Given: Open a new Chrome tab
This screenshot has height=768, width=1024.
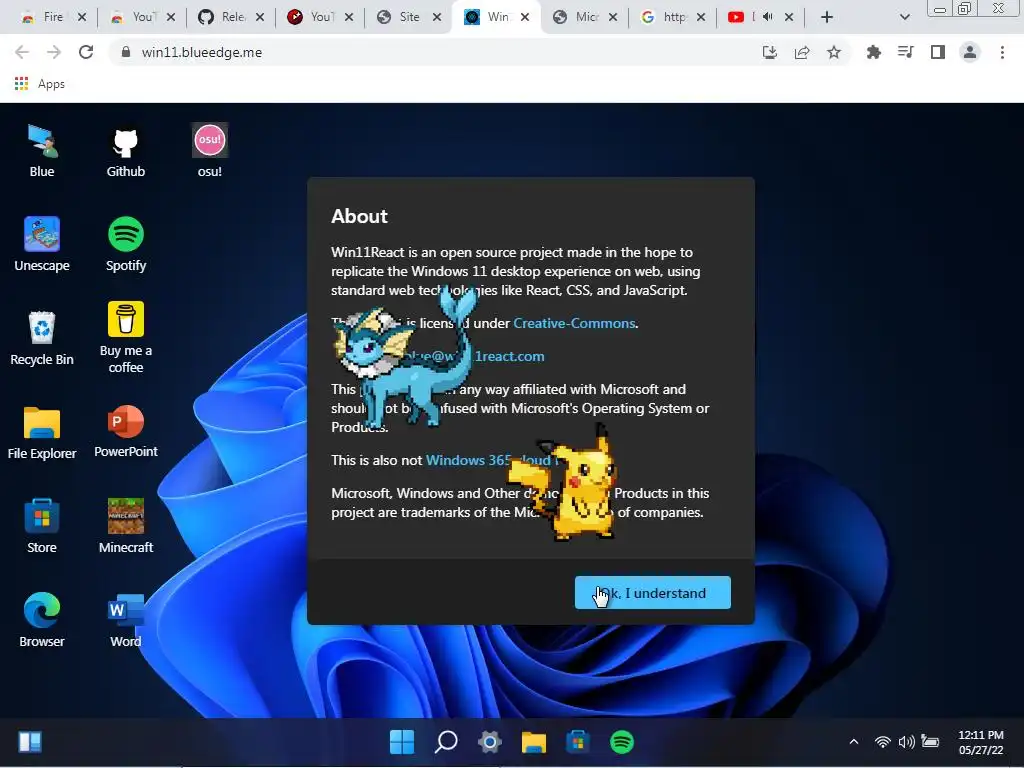Looking at the screenshot, I should [827, 17].
